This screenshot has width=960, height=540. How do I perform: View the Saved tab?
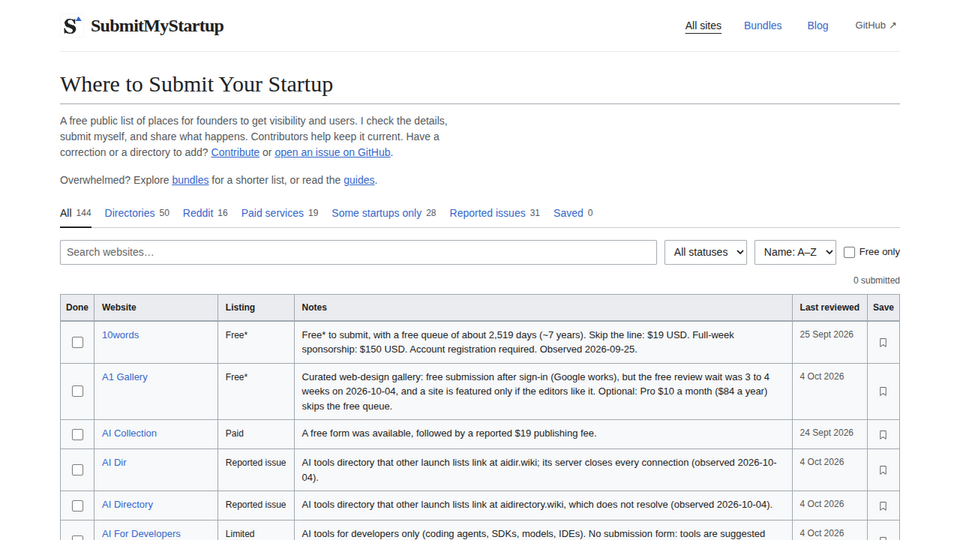point(573,213)
